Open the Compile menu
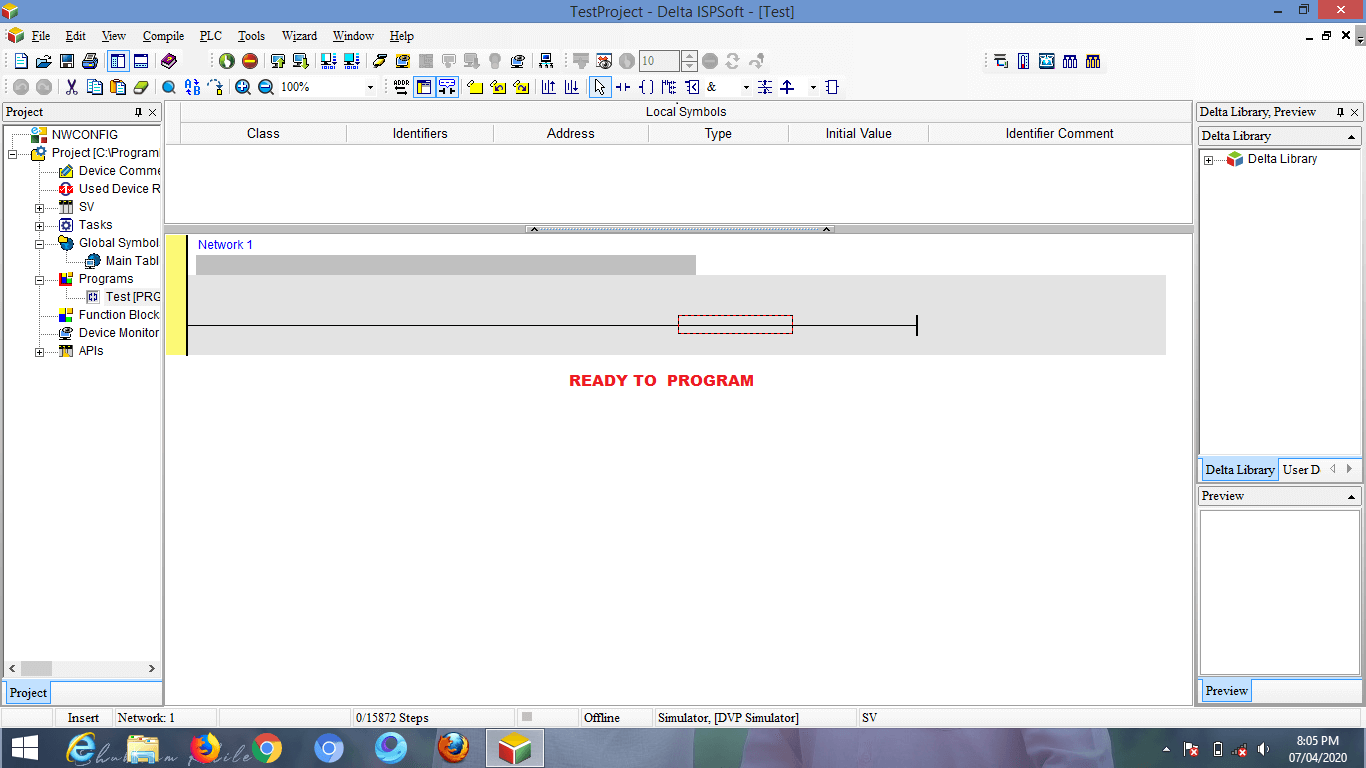The image size is (1366, 768). pos(163,36)
